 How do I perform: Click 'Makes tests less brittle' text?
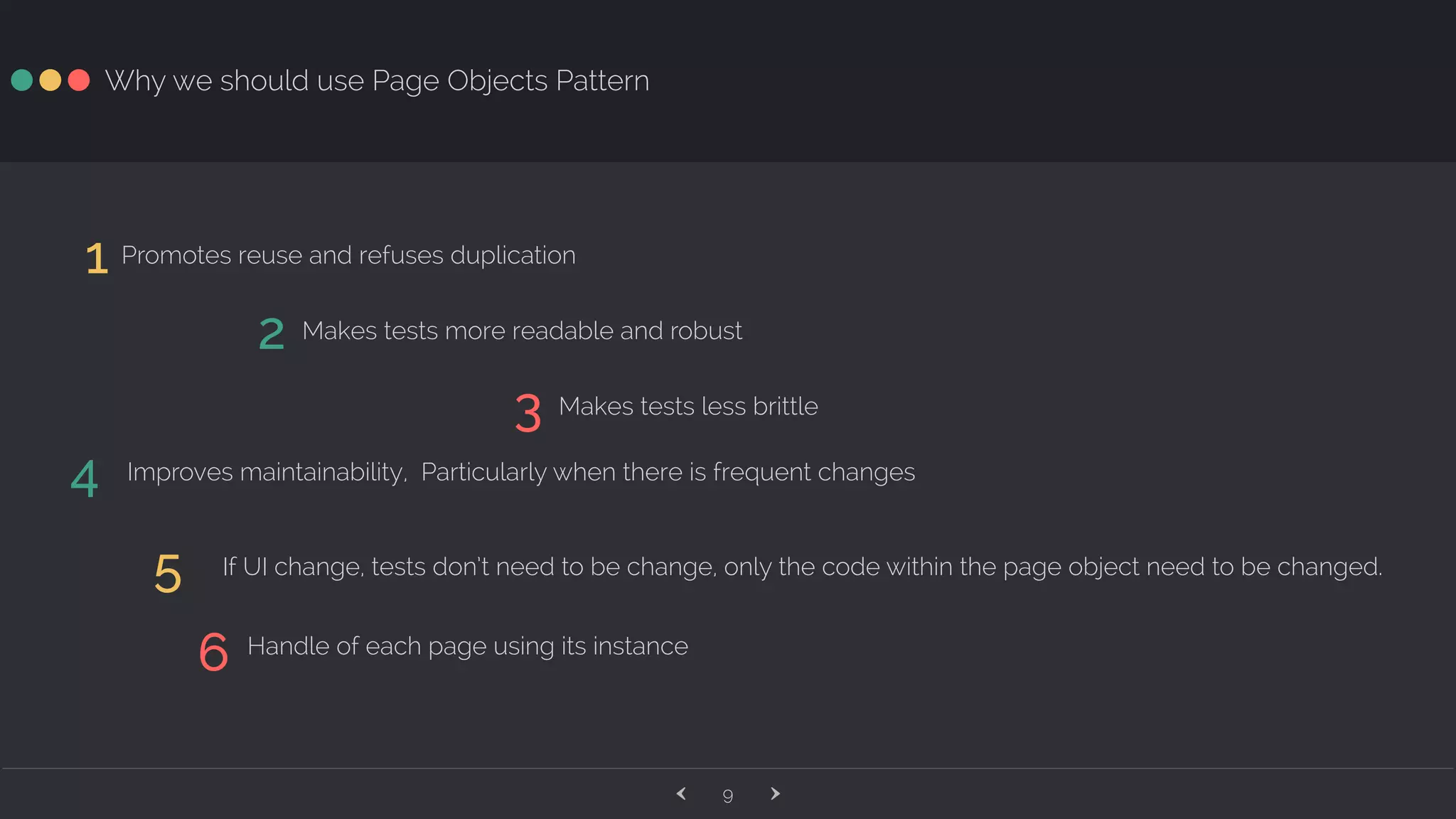[x=688, y=407]
